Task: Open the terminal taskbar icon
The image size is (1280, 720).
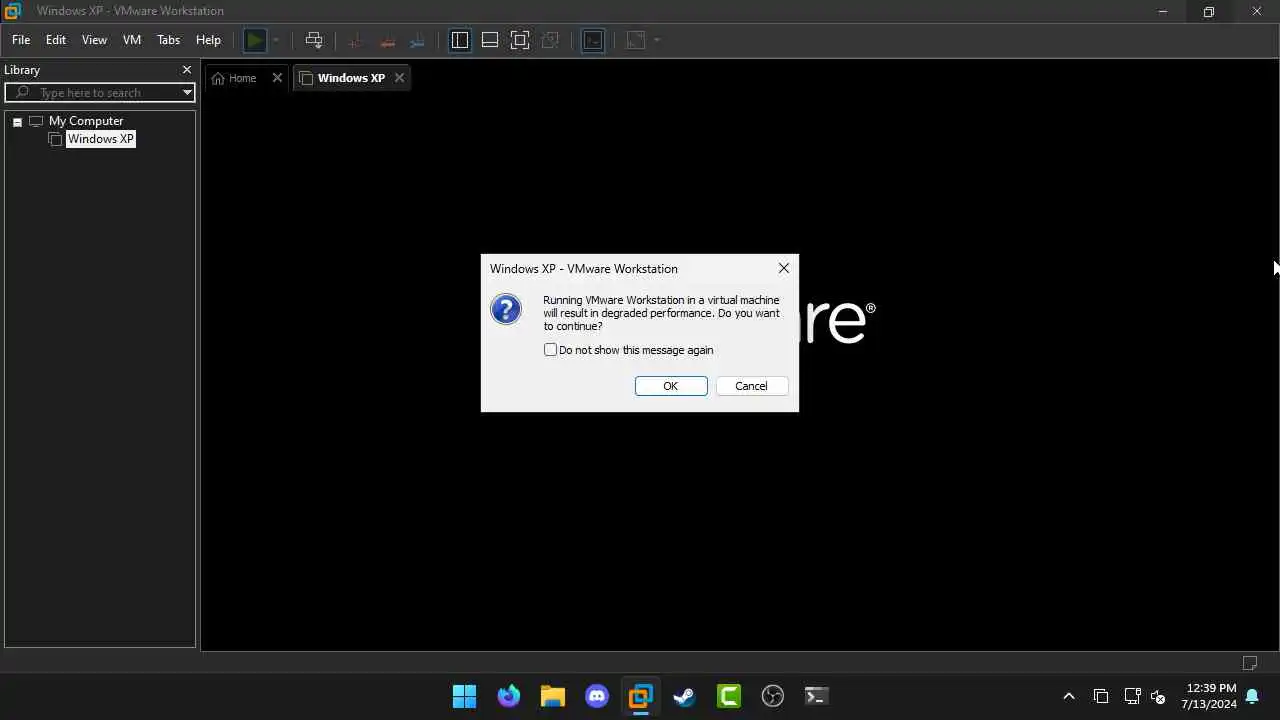Action: coord(816,696)
